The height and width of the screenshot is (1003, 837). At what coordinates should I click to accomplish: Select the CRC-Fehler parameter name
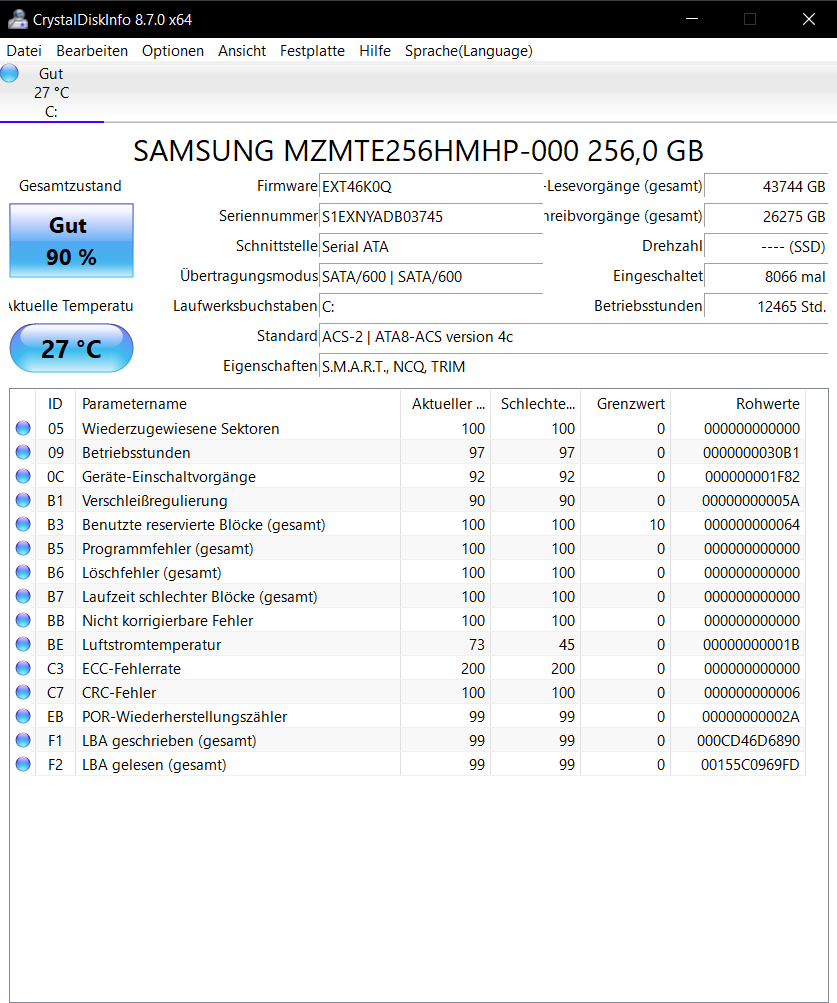[119, 693]
